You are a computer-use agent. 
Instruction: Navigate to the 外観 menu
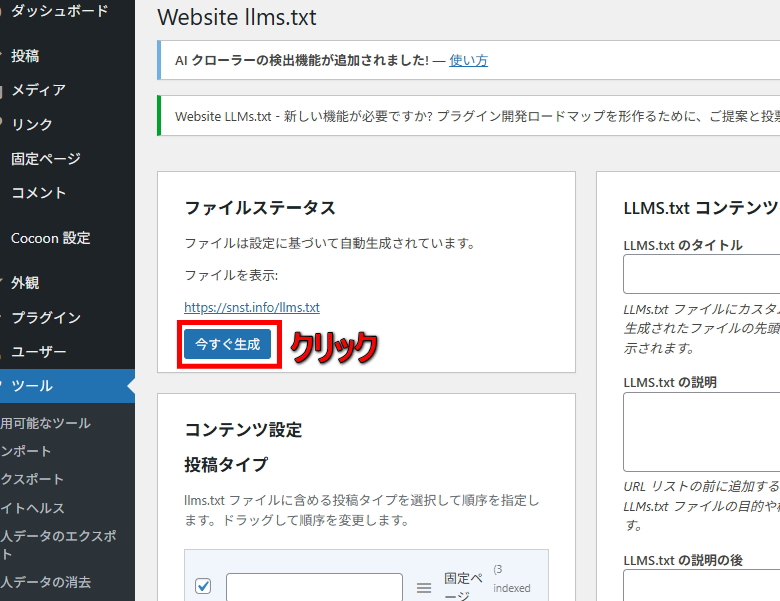pos(26,283)
